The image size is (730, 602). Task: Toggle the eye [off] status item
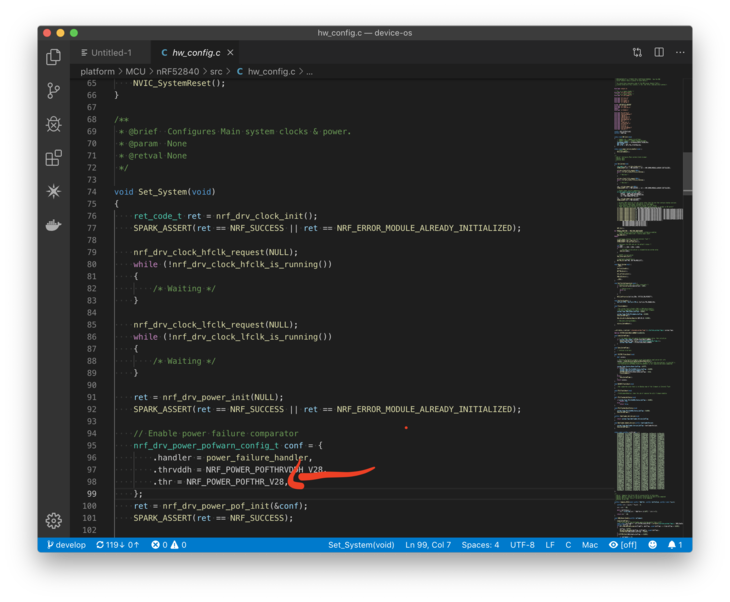pos(622,545)
